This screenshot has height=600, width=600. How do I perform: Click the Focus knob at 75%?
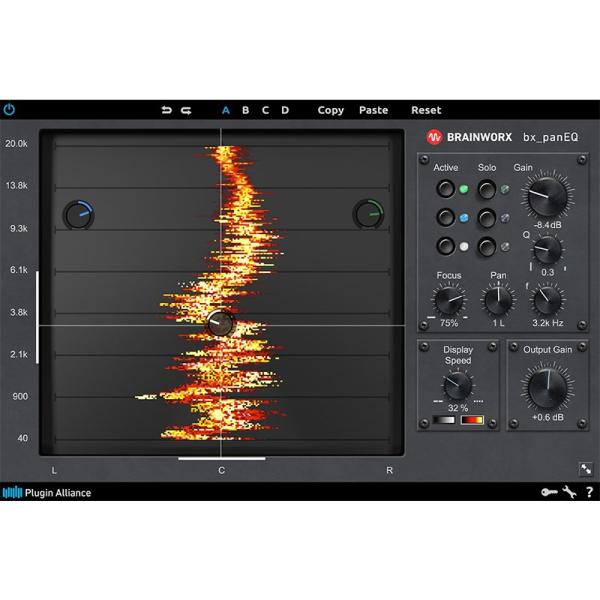449,300
